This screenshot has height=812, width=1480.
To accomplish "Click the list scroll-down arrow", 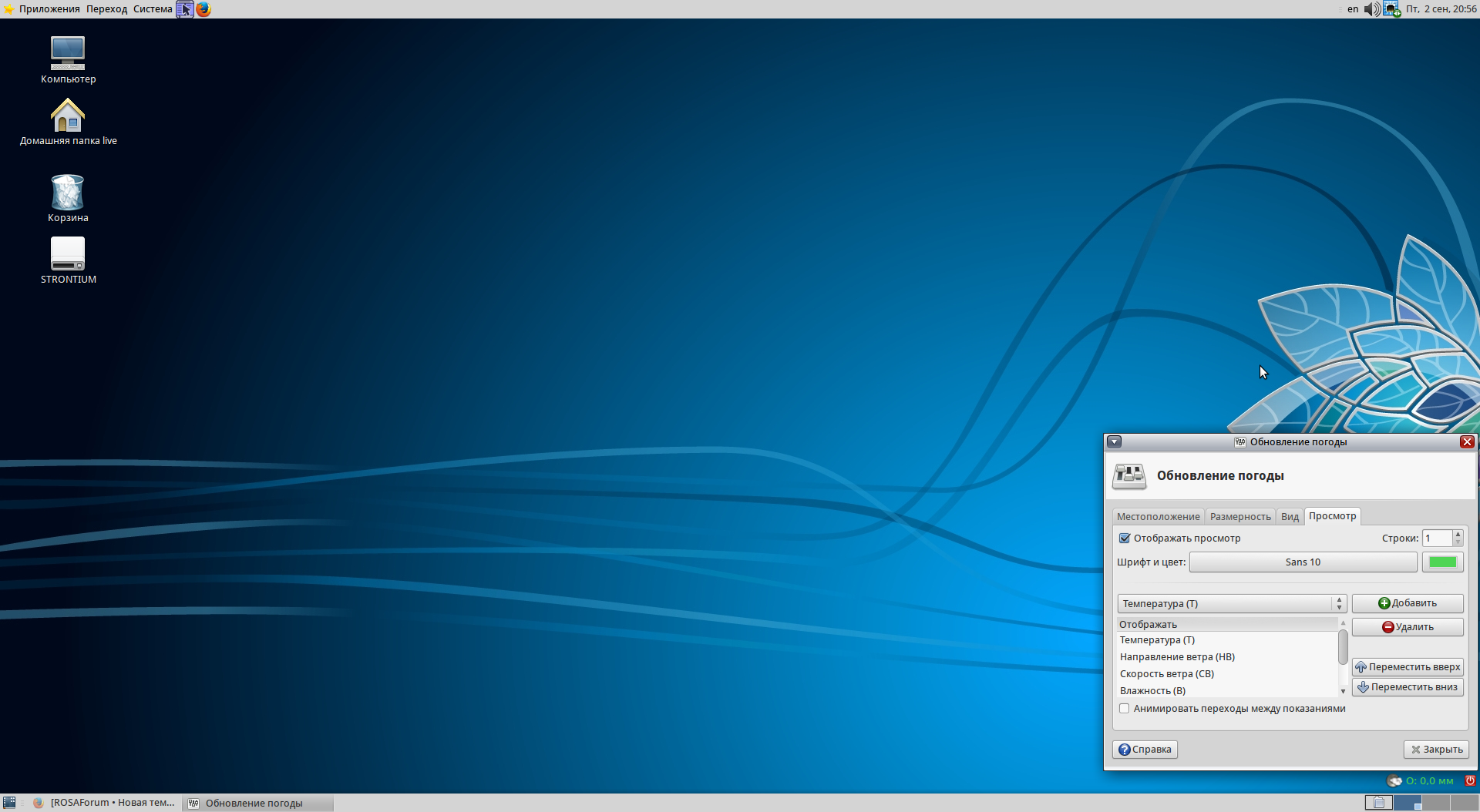I will (1343, 691).
